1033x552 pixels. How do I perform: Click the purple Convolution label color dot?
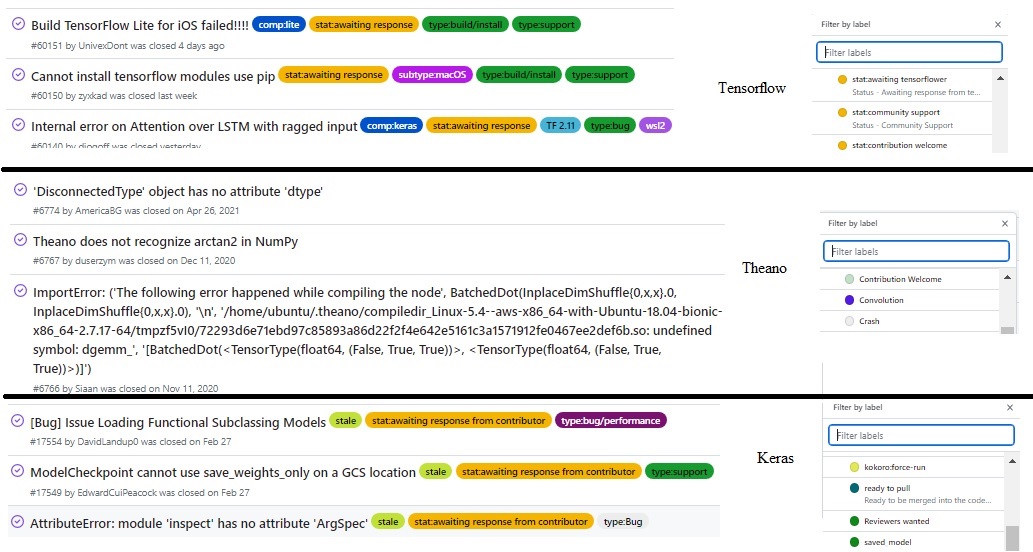tap(849, 300)
